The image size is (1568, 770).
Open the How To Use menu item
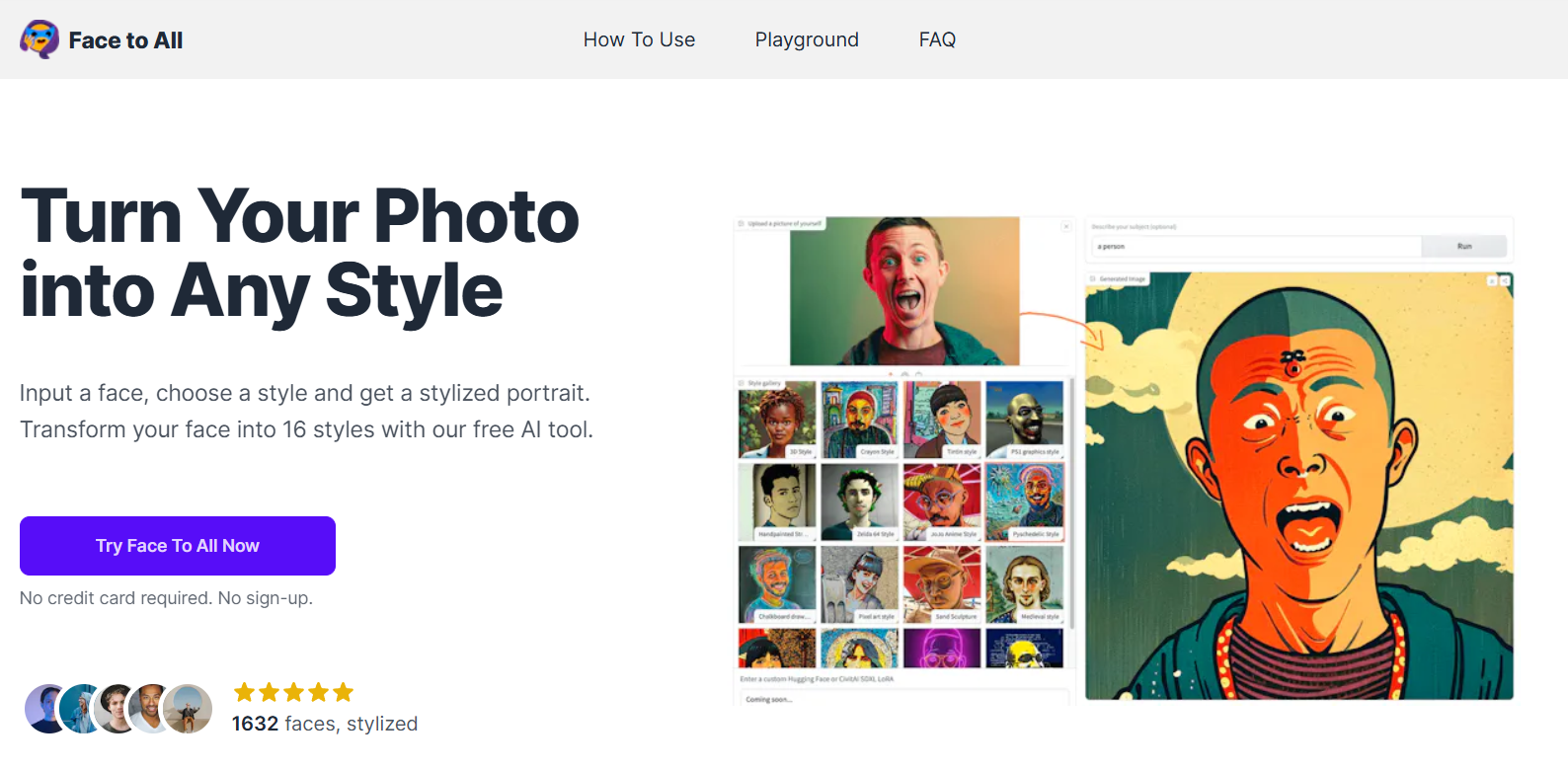tap(639, 39)
